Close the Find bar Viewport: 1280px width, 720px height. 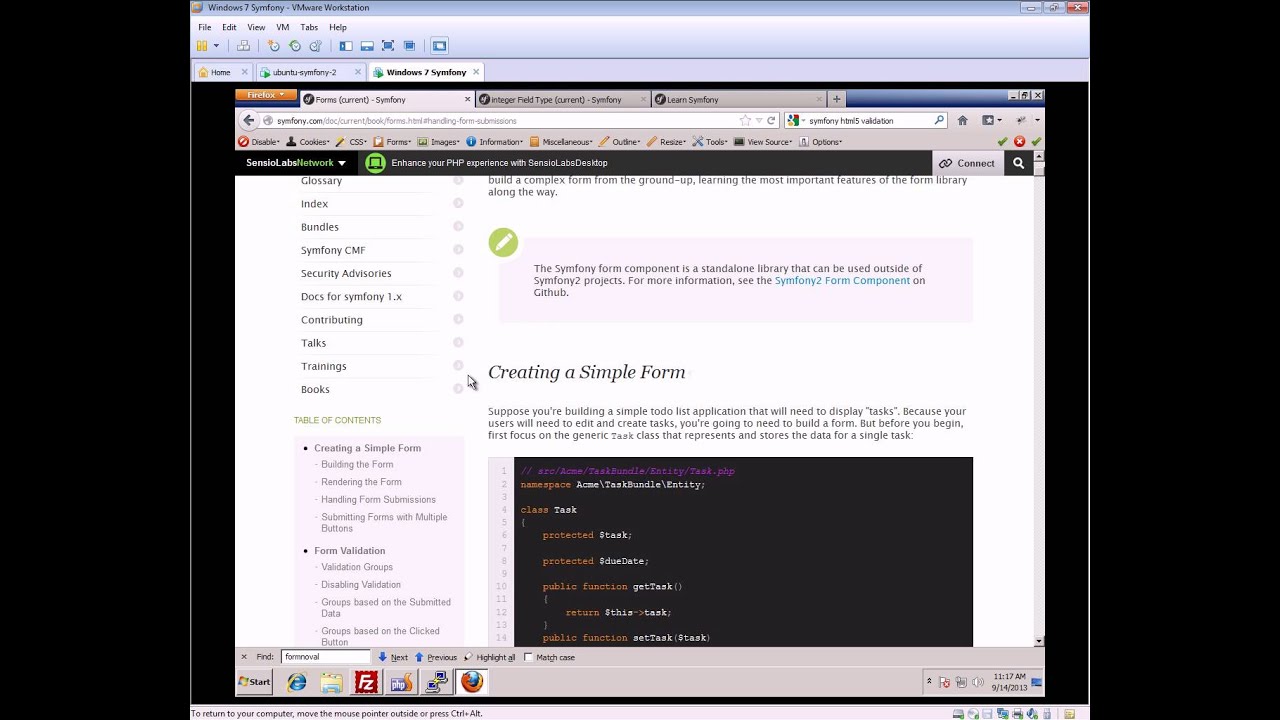(x=243, y=657)
